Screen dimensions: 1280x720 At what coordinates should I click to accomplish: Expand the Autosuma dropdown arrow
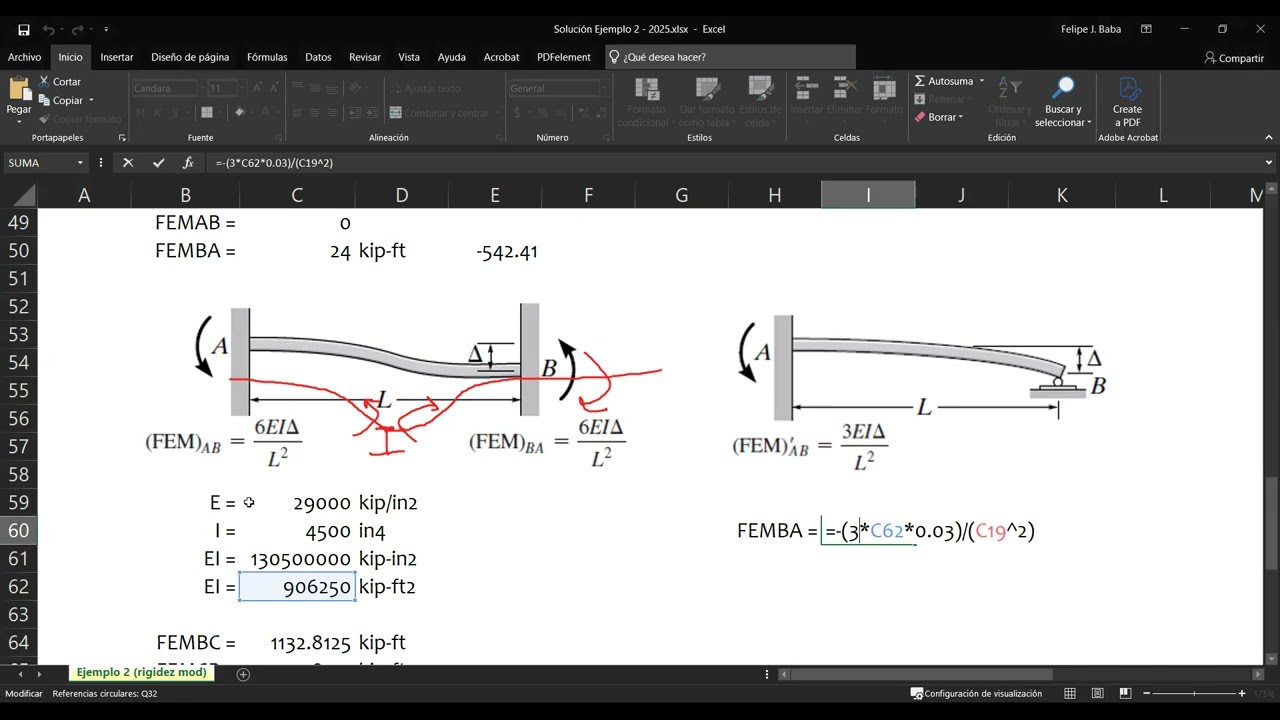coord(982,81)
